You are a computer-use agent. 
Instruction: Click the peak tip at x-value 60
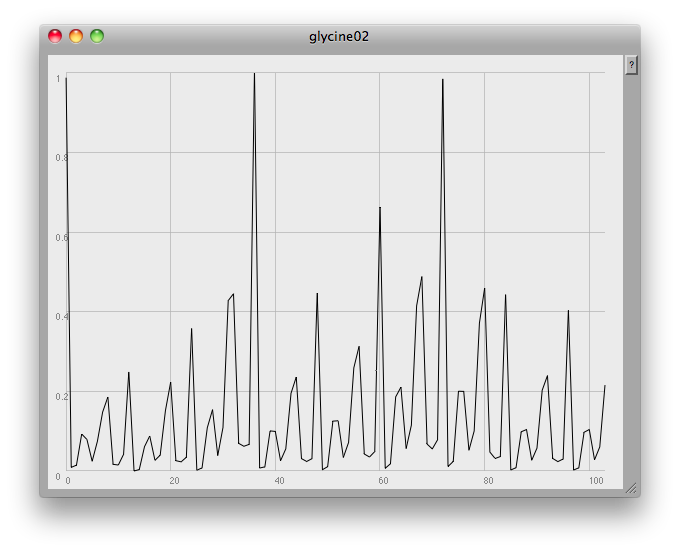coord(379,207)
